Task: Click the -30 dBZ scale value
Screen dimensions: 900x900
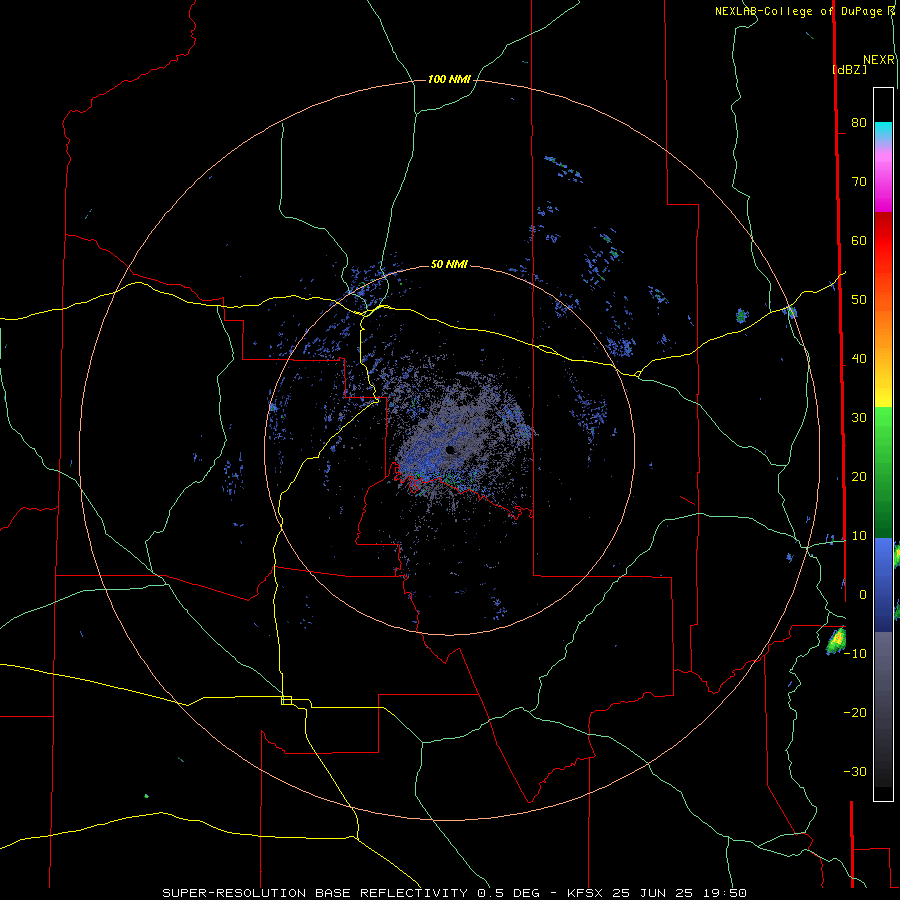Action: point(855,771)
